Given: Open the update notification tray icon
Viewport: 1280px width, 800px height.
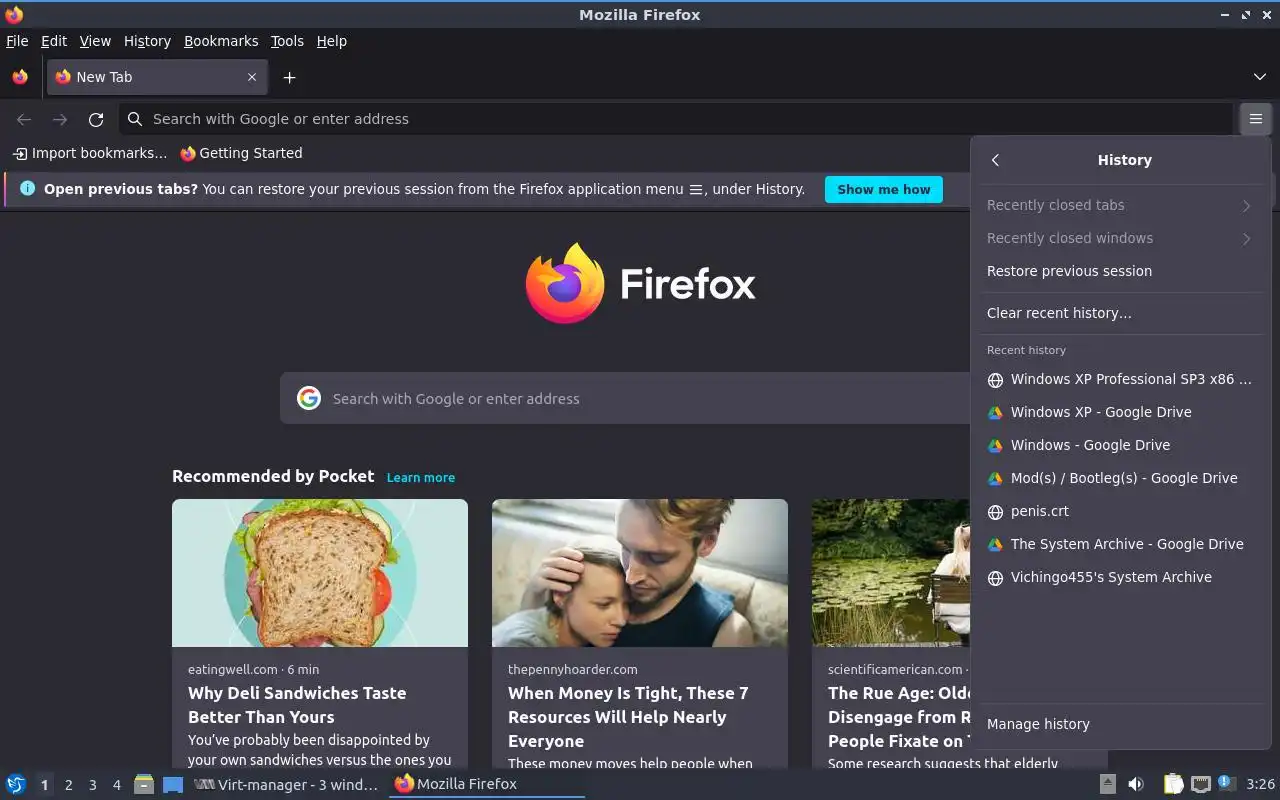Looking at the screenshot, I should pos(1227,783).
